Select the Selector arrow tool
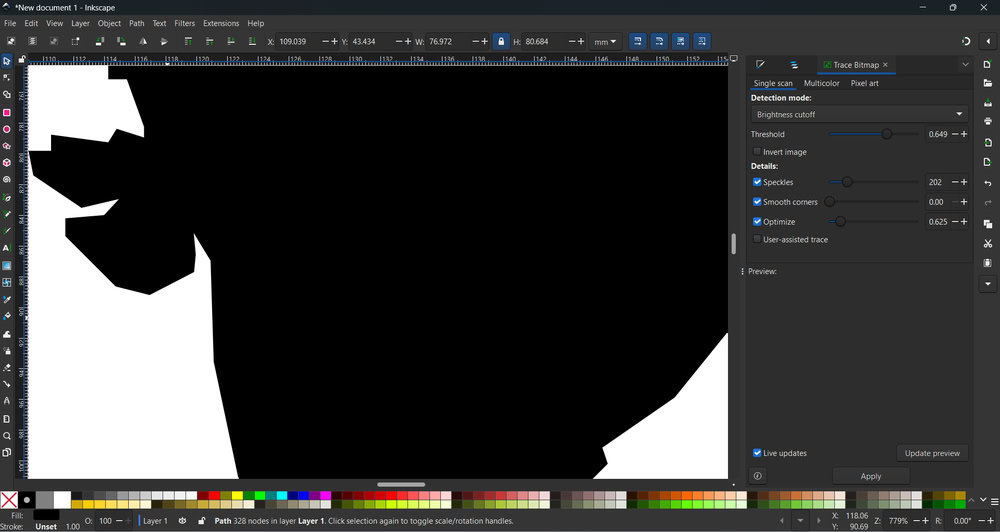 point(6,61)
